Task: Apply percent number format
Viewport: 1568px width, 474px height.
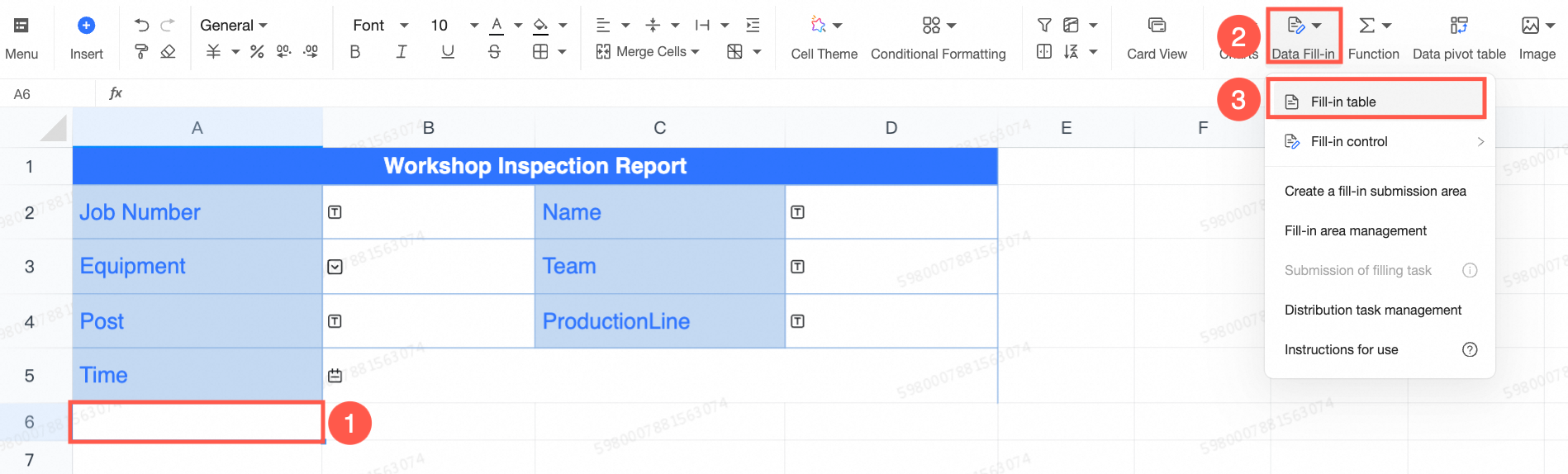Action: pyautogui.click(x=257, y=52)
